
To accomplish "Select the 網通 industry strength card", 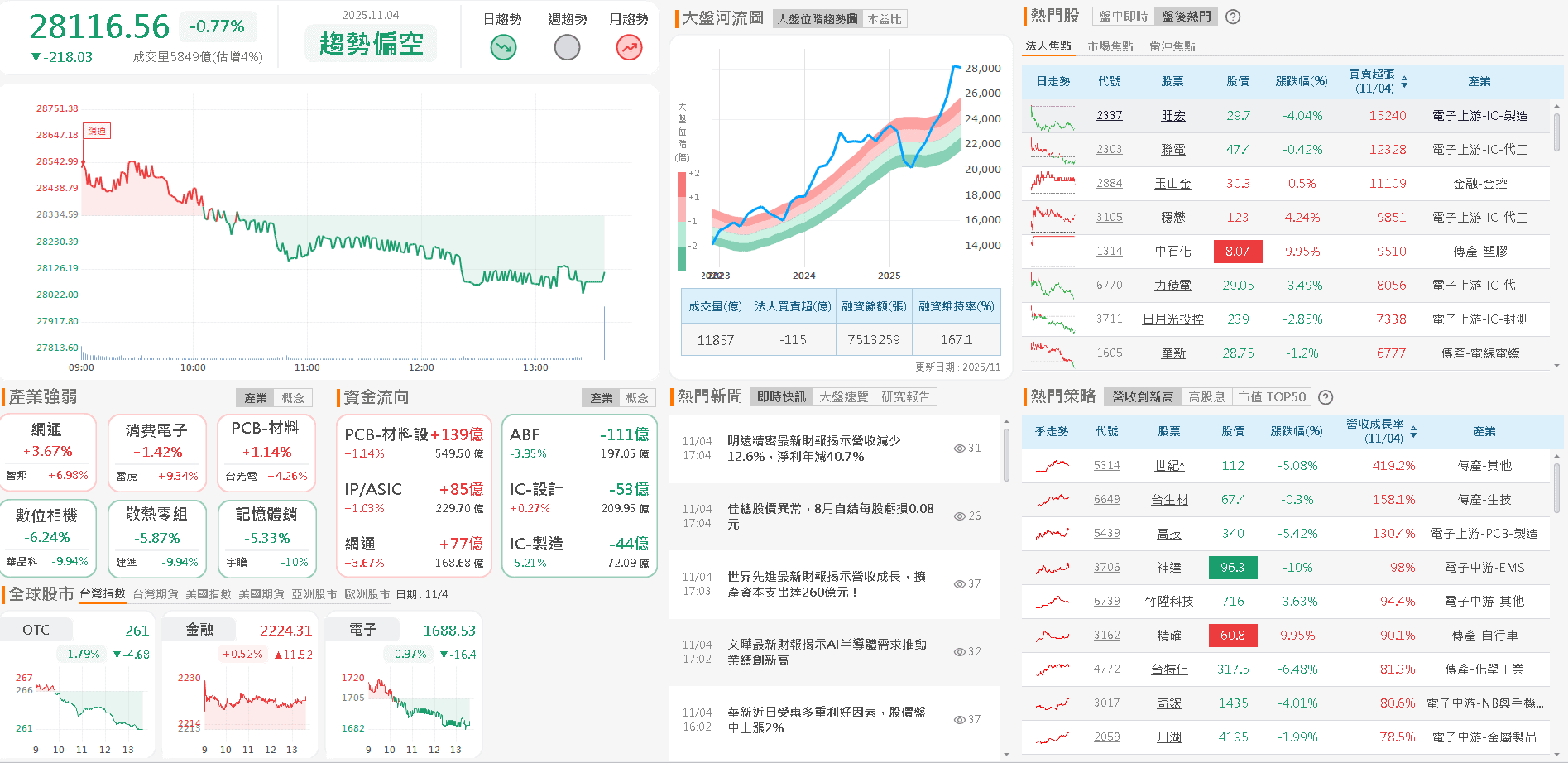I will (x=47, y=453).
